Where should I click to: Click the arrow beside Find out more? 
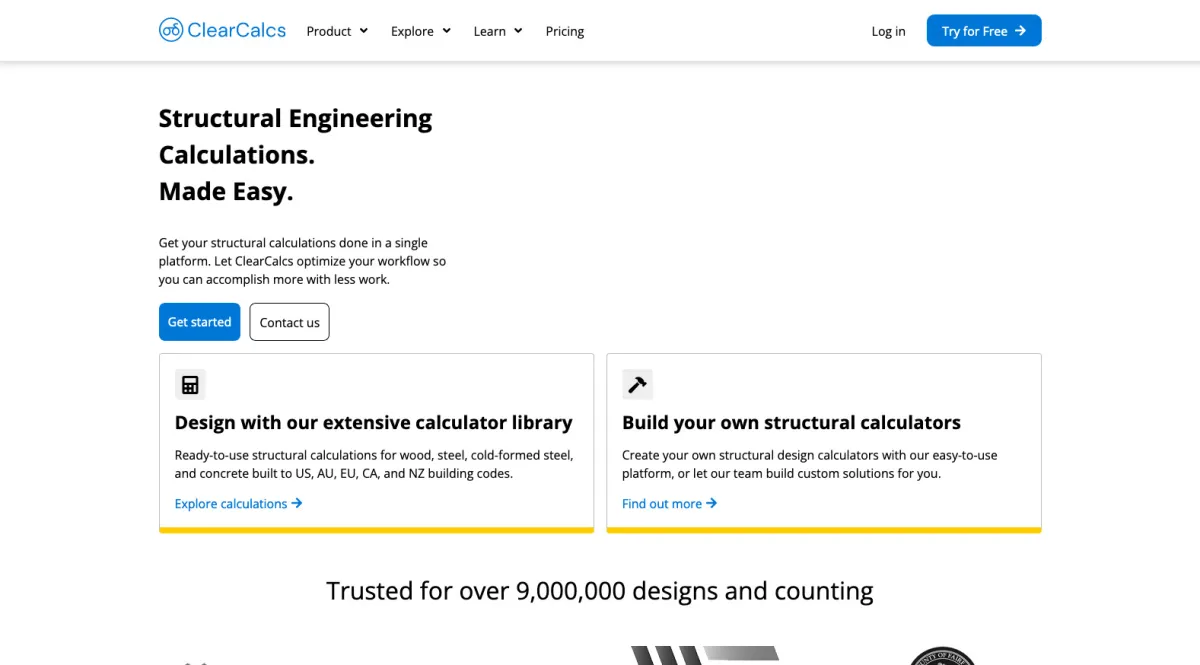point(712,503)
